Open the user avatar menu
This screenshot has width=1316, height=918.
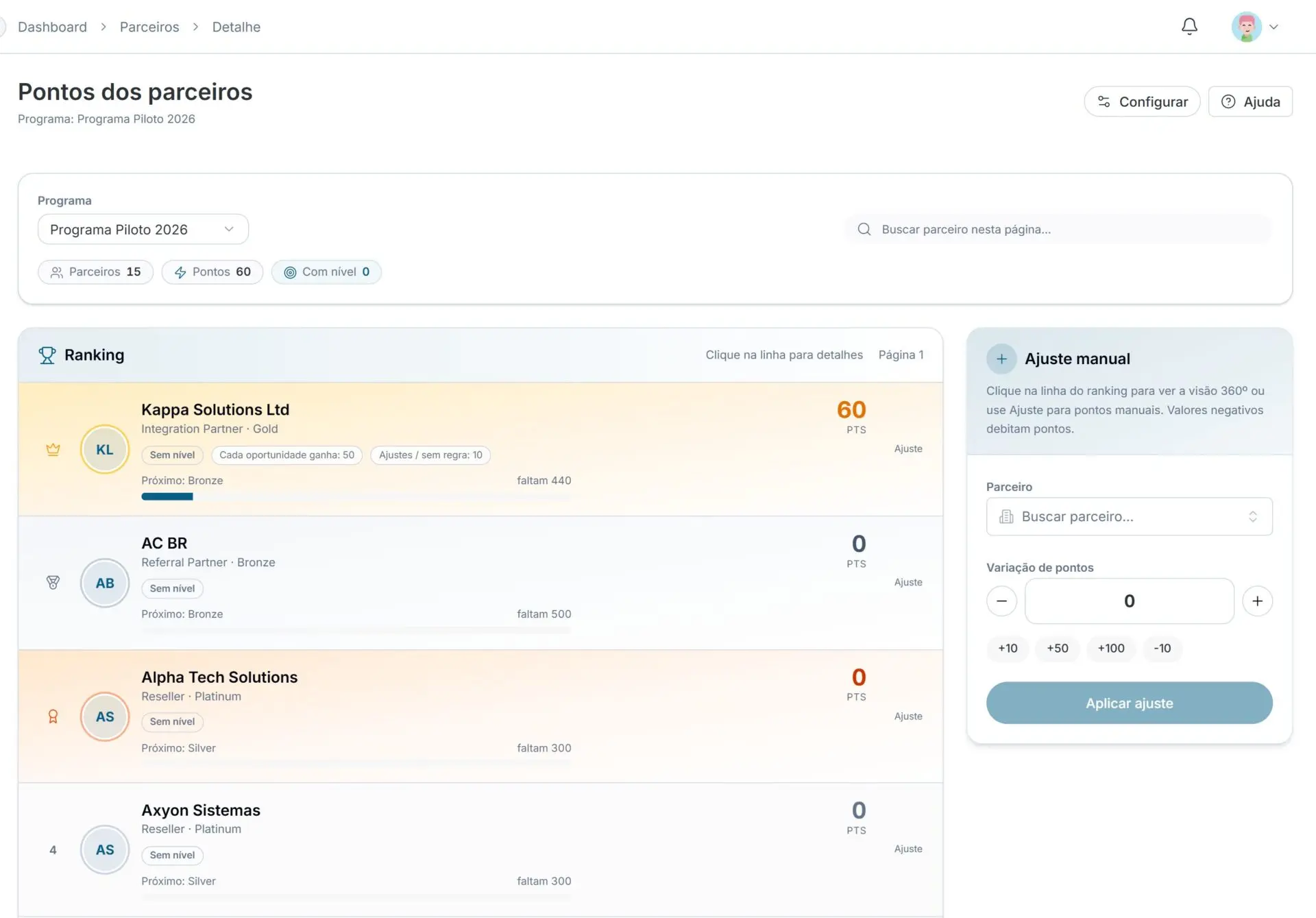(1246, 27)
